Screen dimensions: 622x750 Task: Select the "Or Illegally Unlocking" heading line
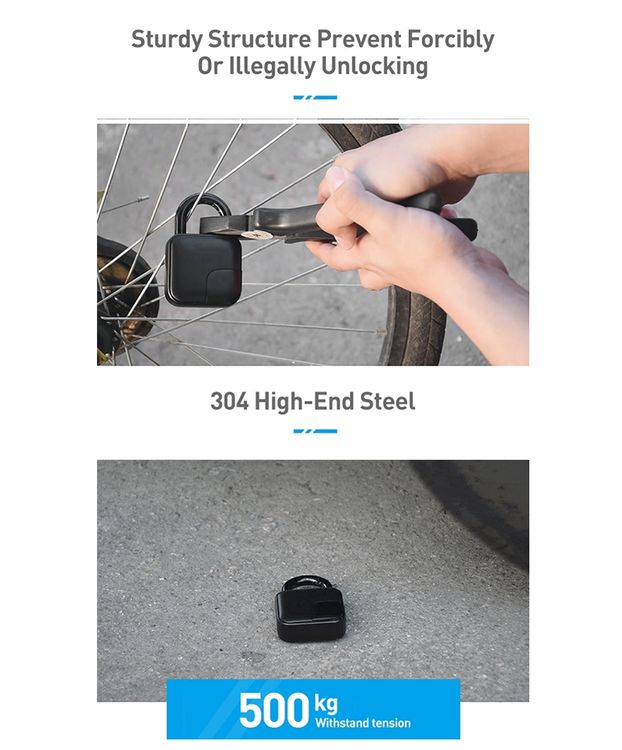tap(312, 66)
